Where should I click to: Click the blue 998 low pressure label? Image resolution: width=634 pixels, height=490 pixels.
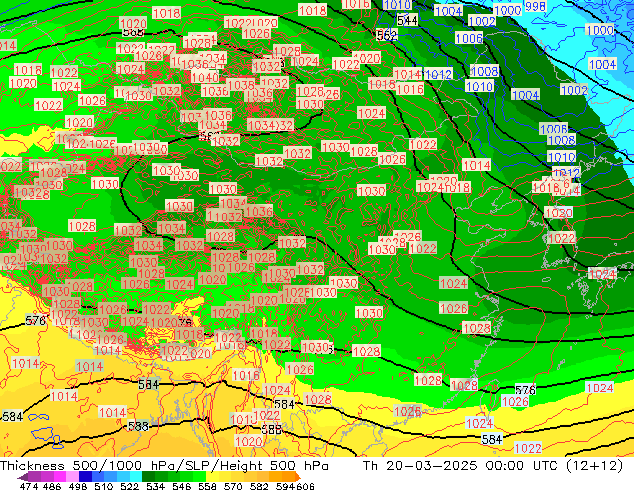535,6
